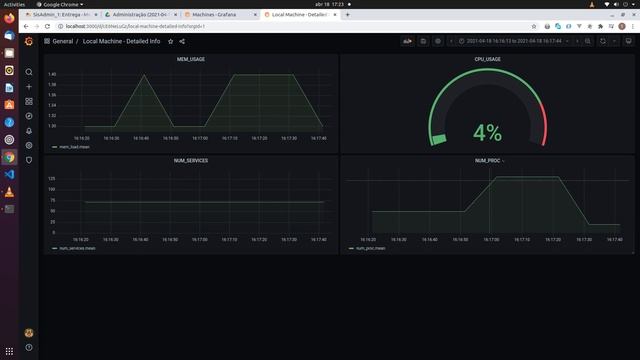Show Applications grid in the dock
This screenshot has width=640, height=360.
pyautogui.click(x=9, y=351)
